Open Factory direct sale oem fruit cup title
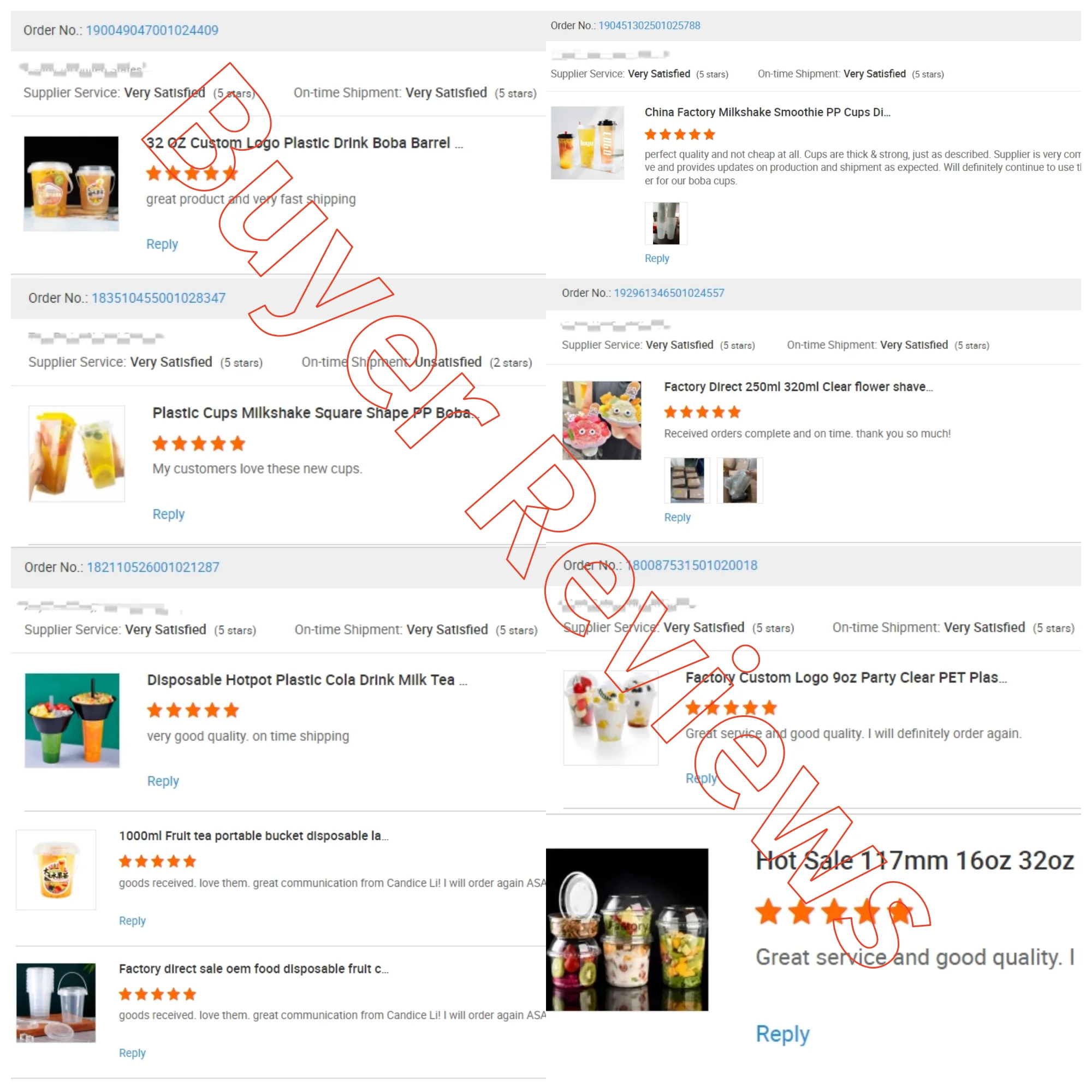This screenshot has width=1092, height=1092. coord(253,969)
